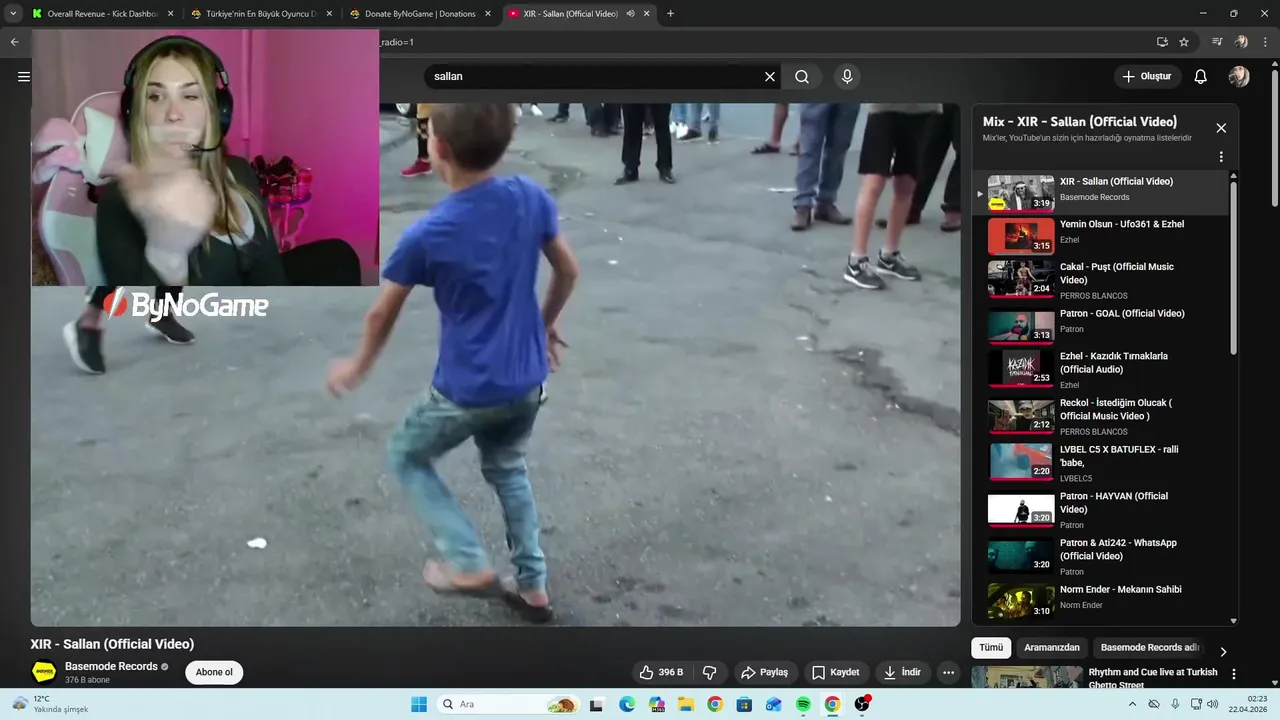
Task: Switch to Donate ByNoGame tab
Action: pos(420,14)
